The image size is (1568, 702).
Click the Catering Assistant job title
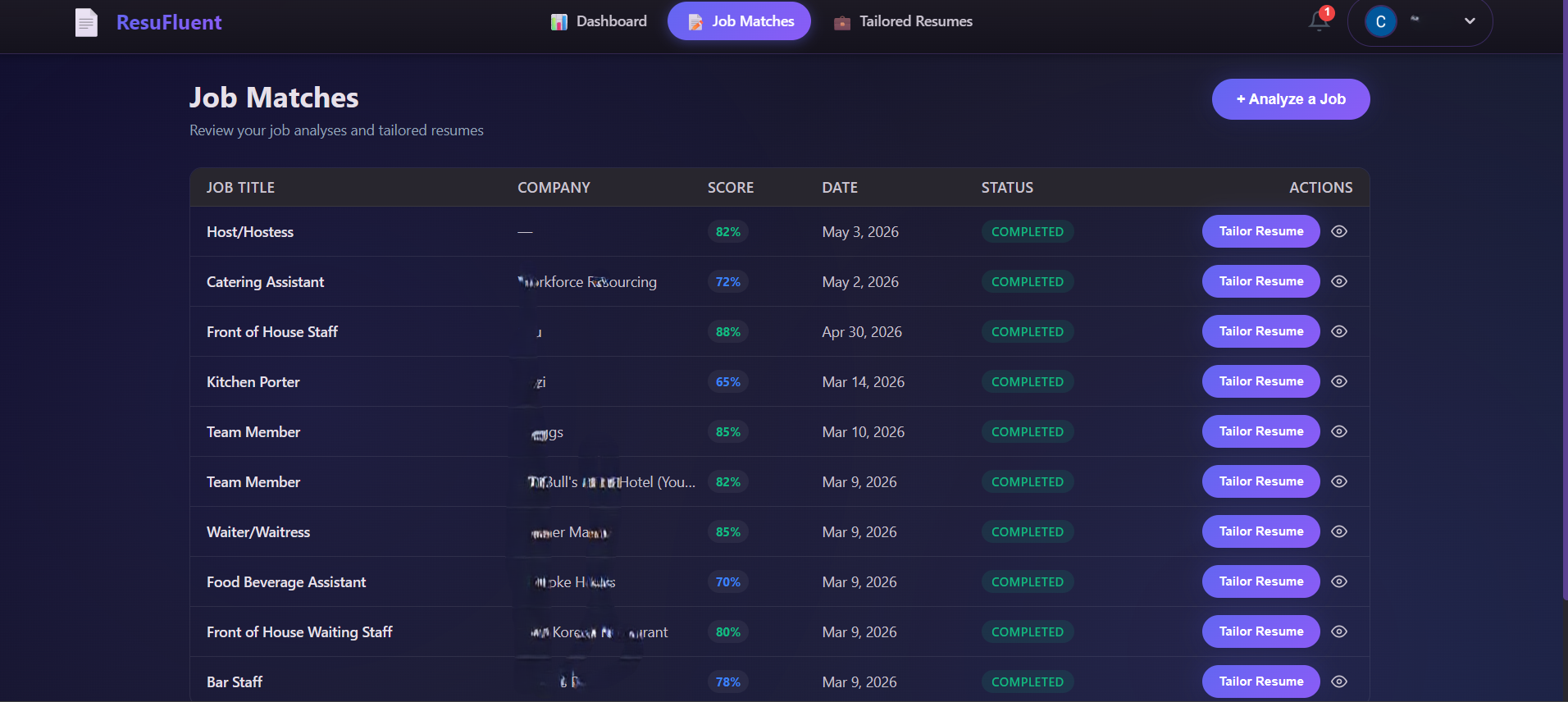(265, 282)
